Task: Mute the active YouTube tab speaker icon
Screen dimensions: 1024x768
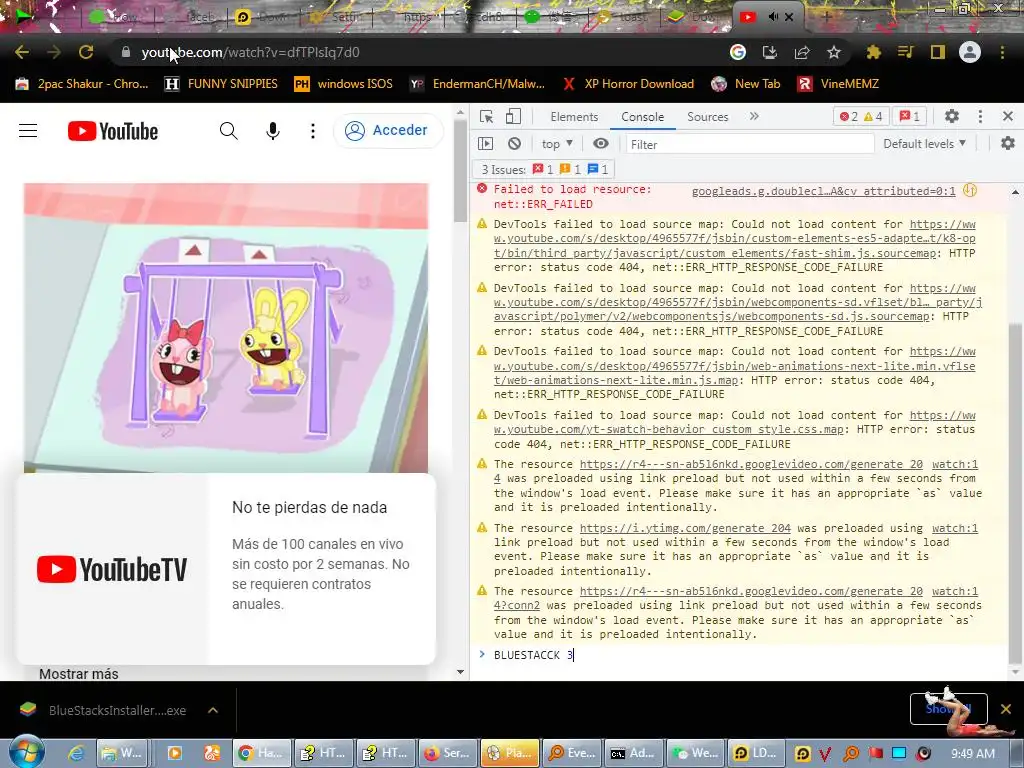Action: click(774, 17)
